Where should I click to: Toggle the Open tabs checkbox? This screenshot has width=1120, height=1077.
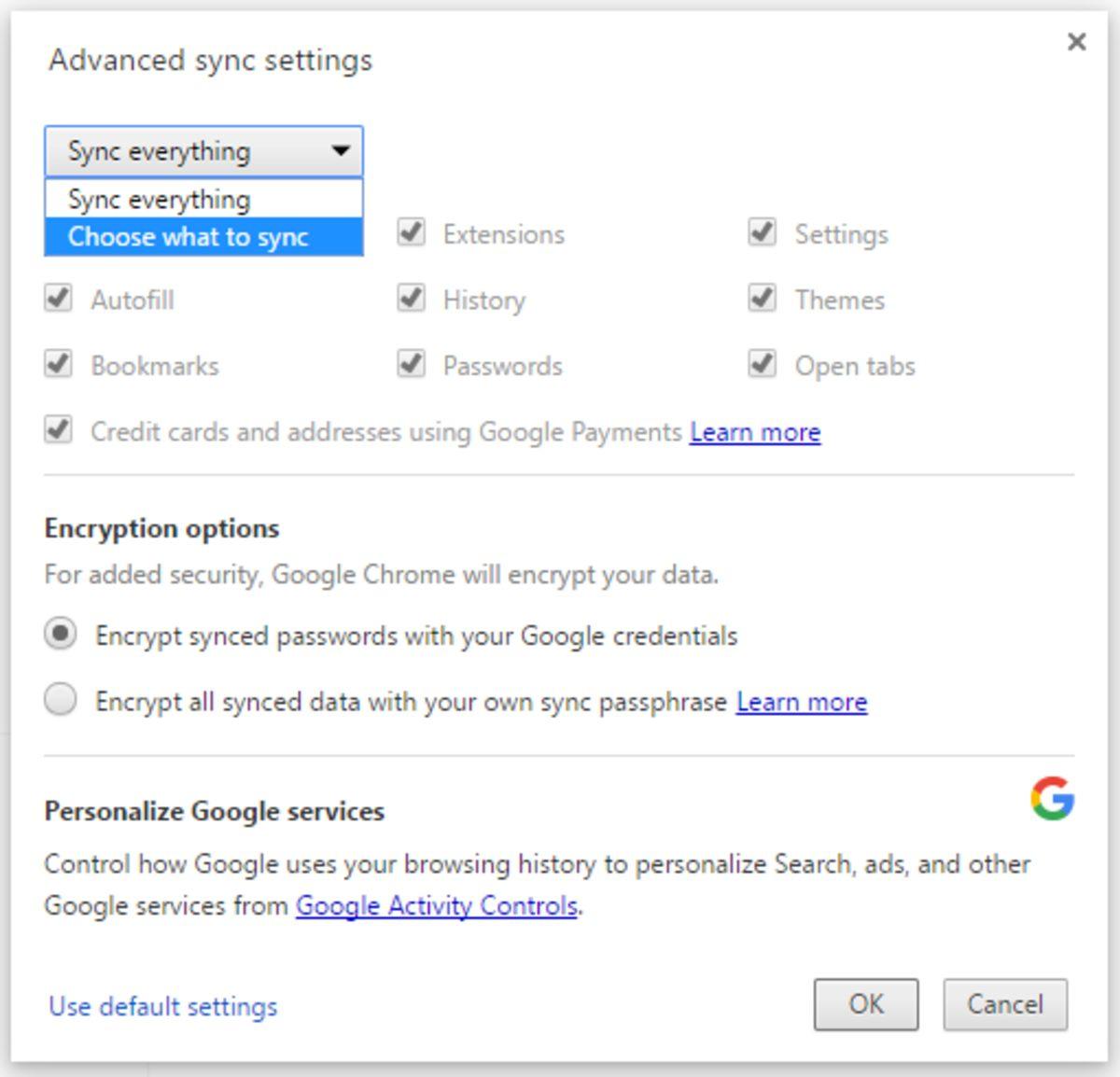click(761, 364)
